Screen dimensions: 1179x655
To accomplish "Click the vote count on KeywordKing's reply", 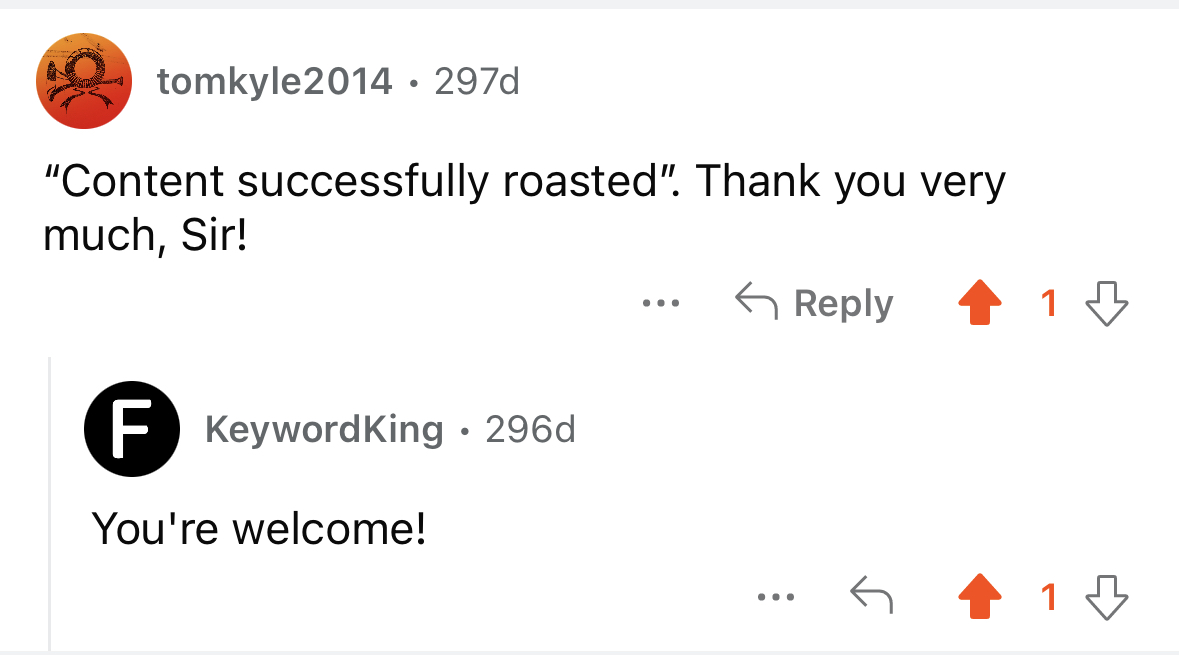I will point(1049,598).
